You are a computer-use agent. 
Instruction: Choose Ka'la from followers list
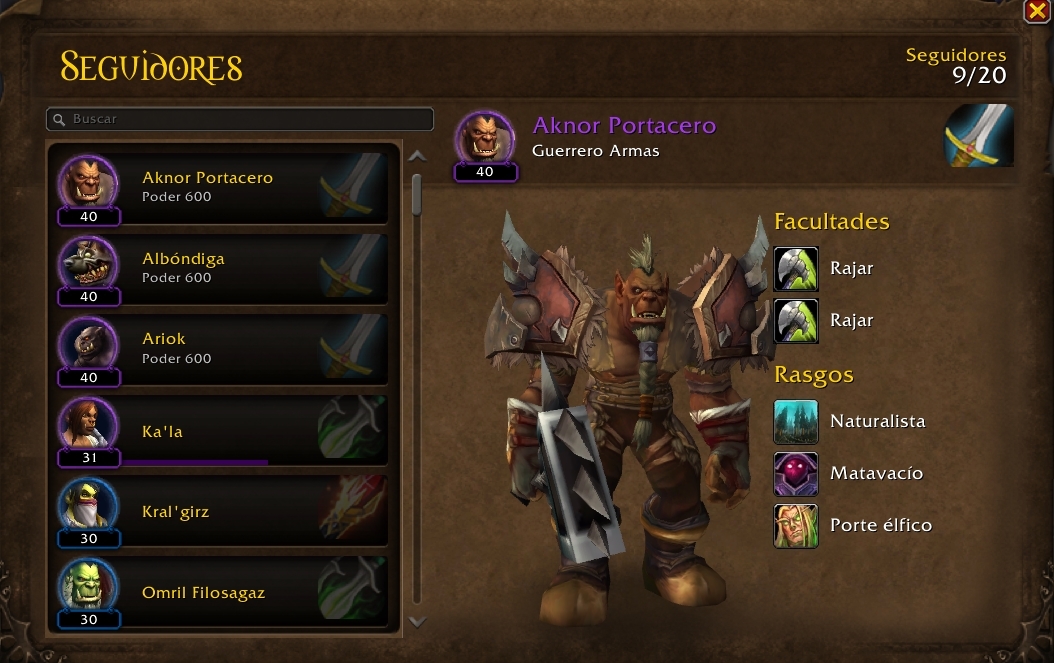pos(220,430)
